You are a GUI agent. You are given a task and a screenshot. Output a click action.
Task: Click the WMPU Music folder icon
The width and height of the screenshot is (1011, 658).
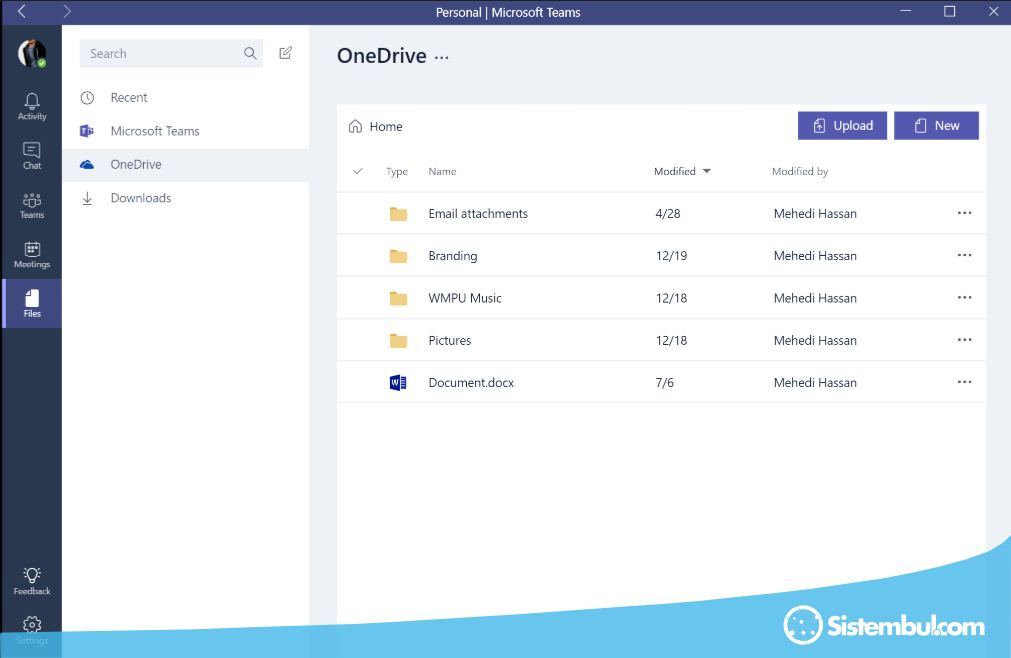point(398,298)
